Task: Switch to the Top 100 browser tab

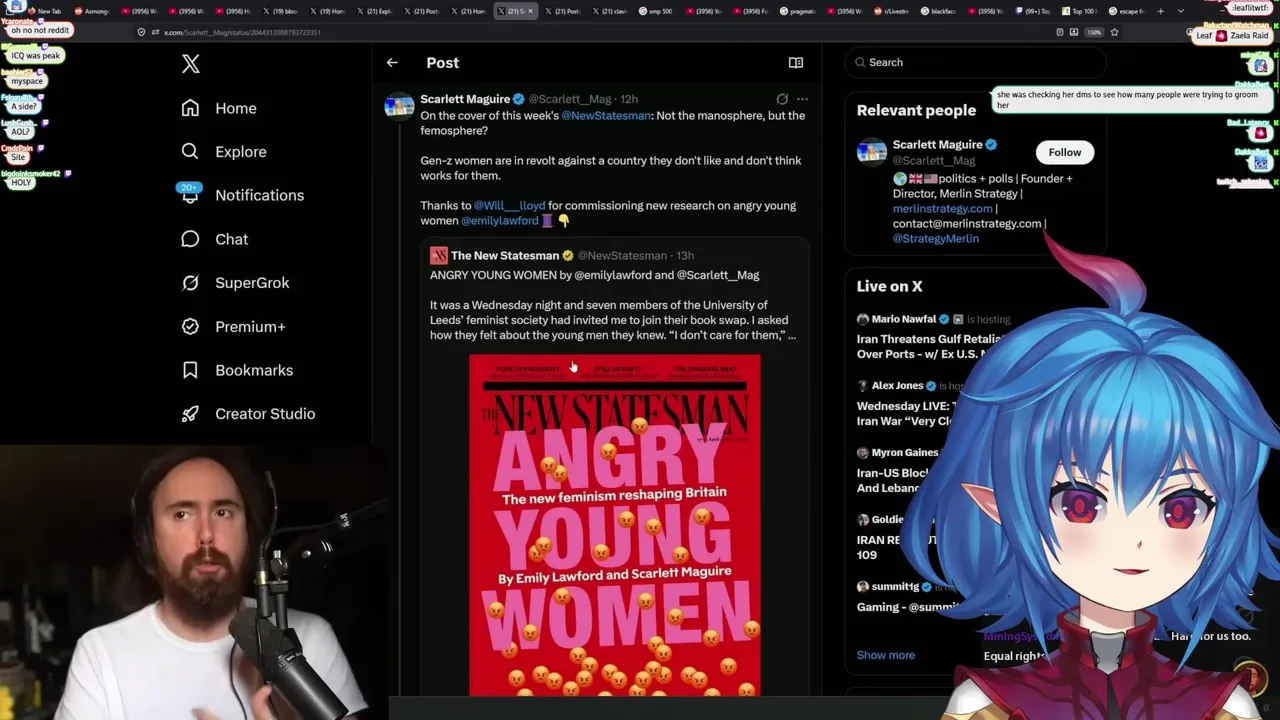Action: pos(1079,11)
